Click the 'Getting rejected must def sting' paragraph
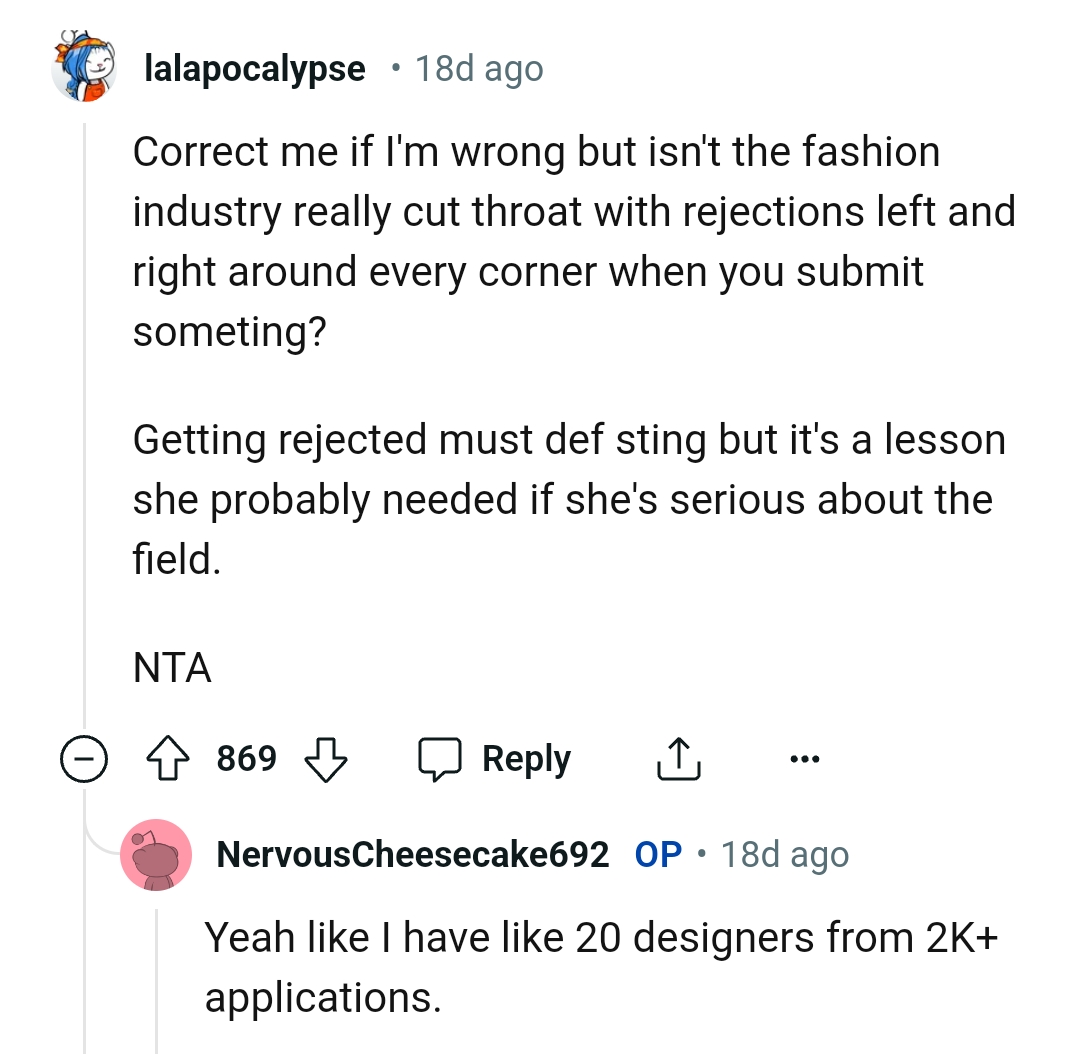 click(x=568, y=499)
